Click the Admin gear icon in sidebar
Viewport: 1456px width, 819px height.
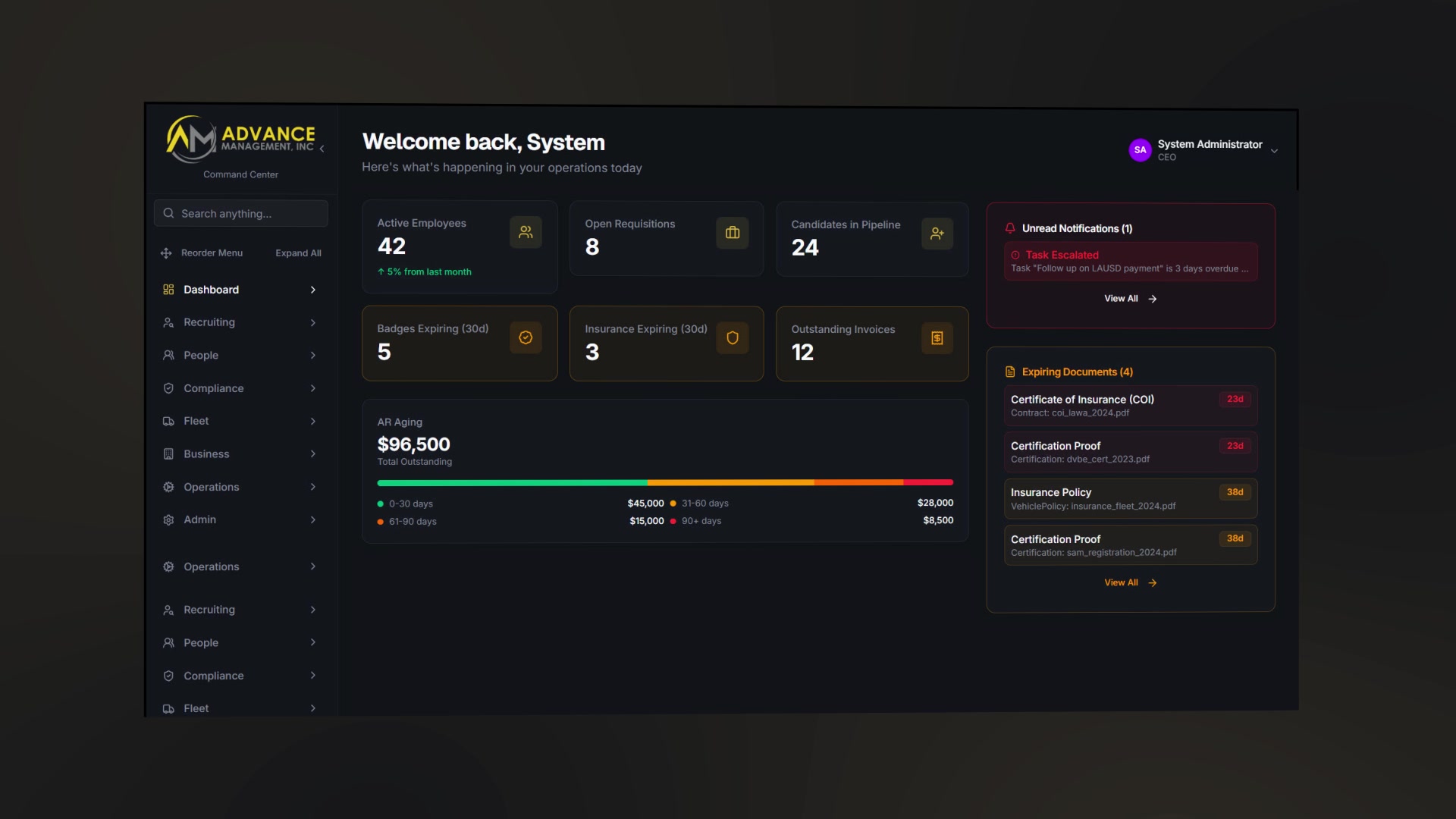tap(168, 519)
